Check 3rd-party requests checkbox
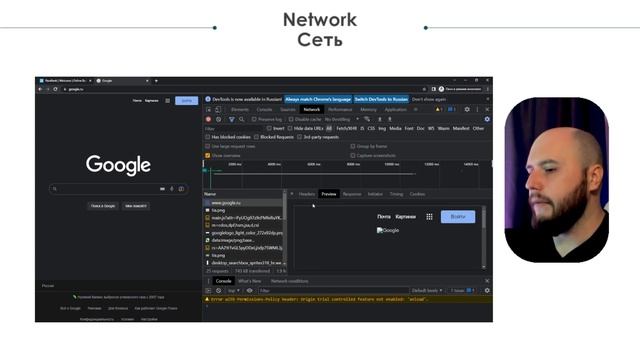Viewport: 640px width, 360px height. click(300, 137)
